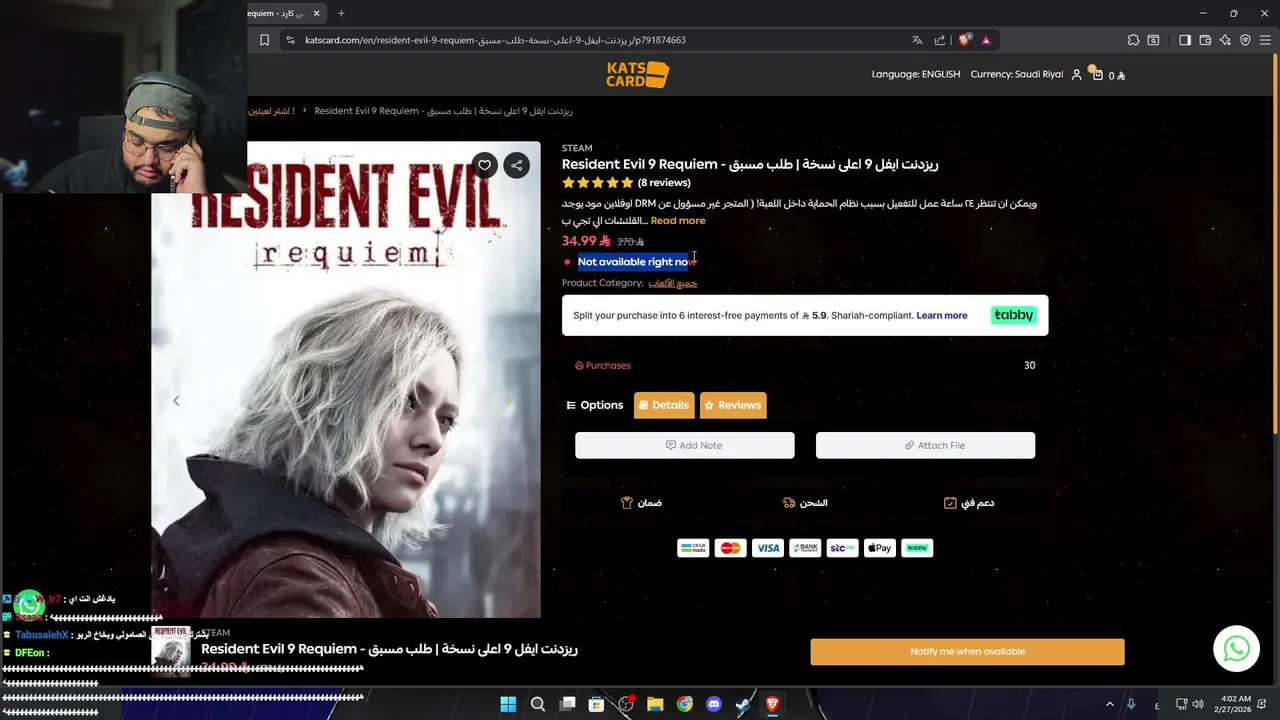
Task: Open the product category link
Action: (673, 283)
